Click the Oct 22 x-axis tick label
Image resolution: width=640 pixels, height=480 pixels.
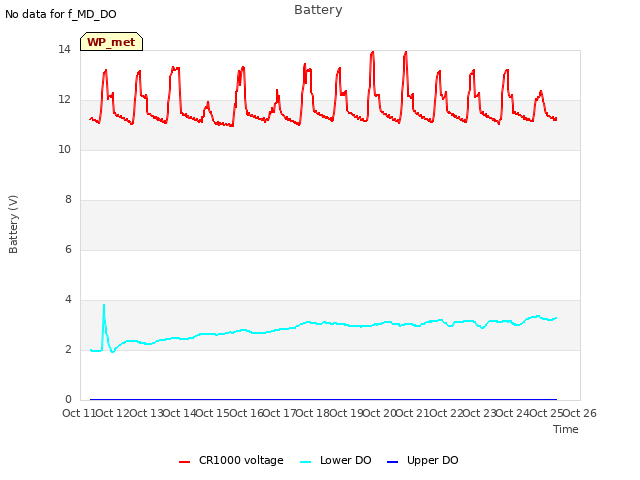tap(446, 413)
